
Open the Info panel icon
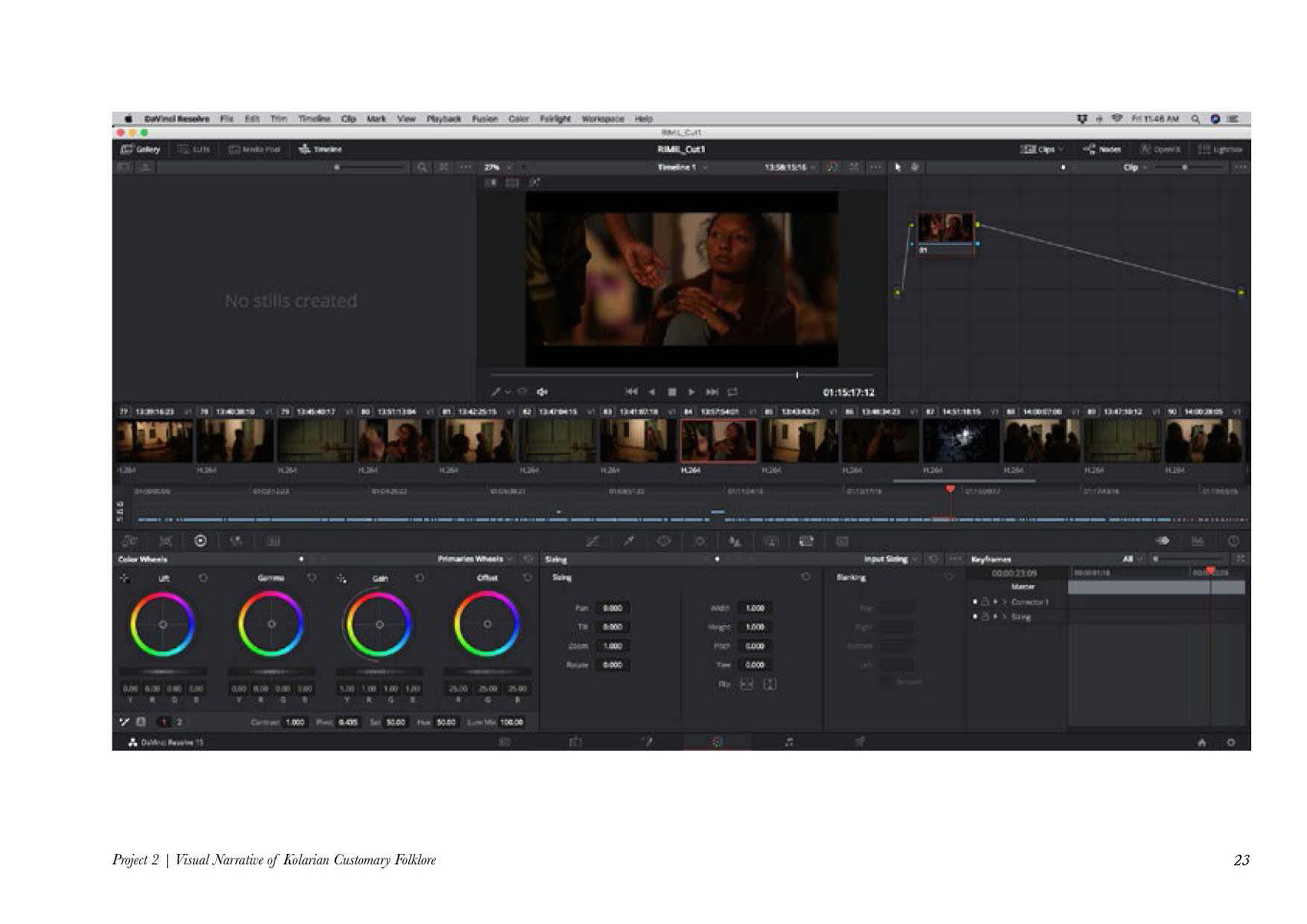tap(1233, 541)
